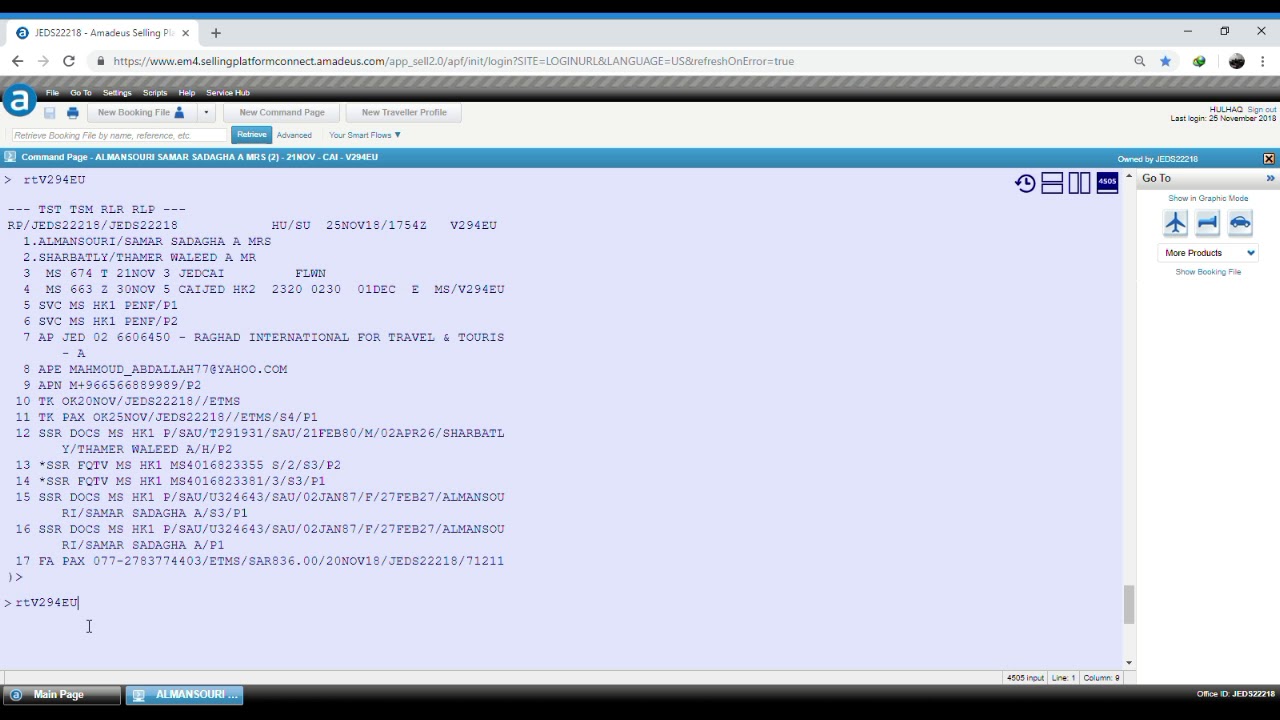Screen dimensions: 1280x720
Task: Open the Help menu
Action: click(187, 93)
